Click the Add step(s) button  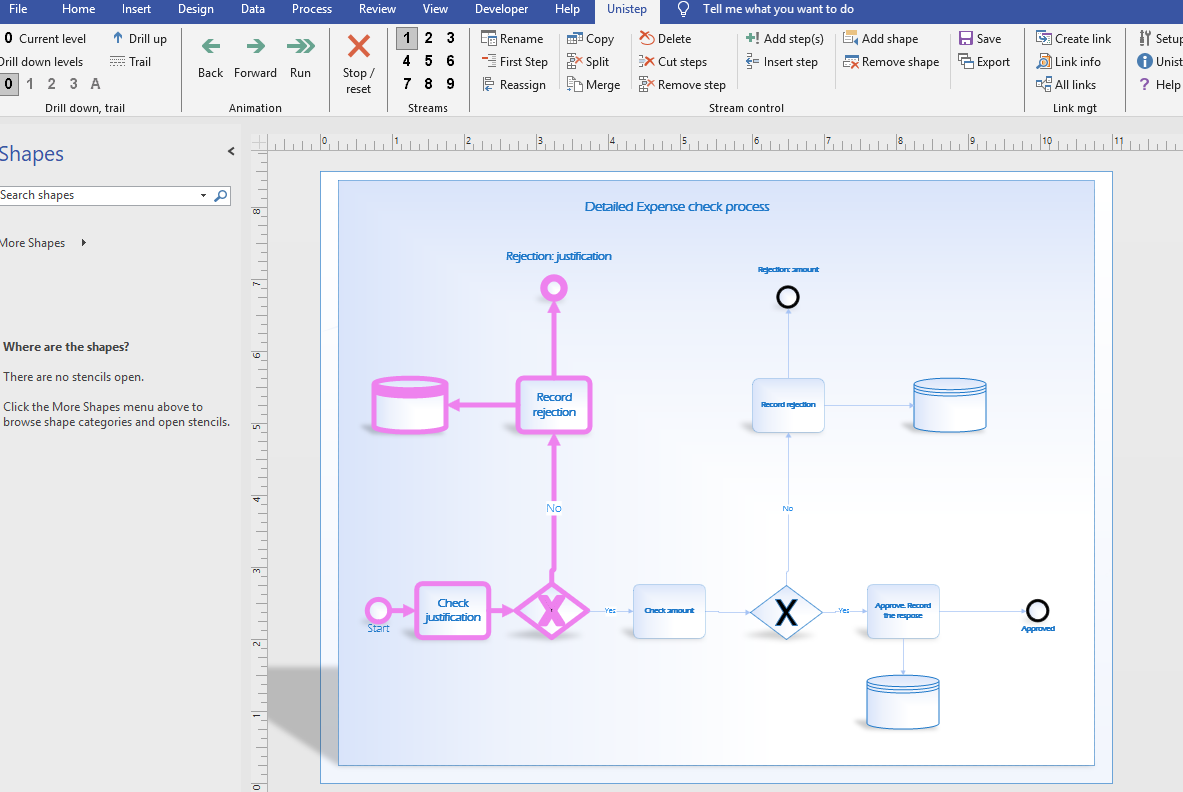(784, 39)
